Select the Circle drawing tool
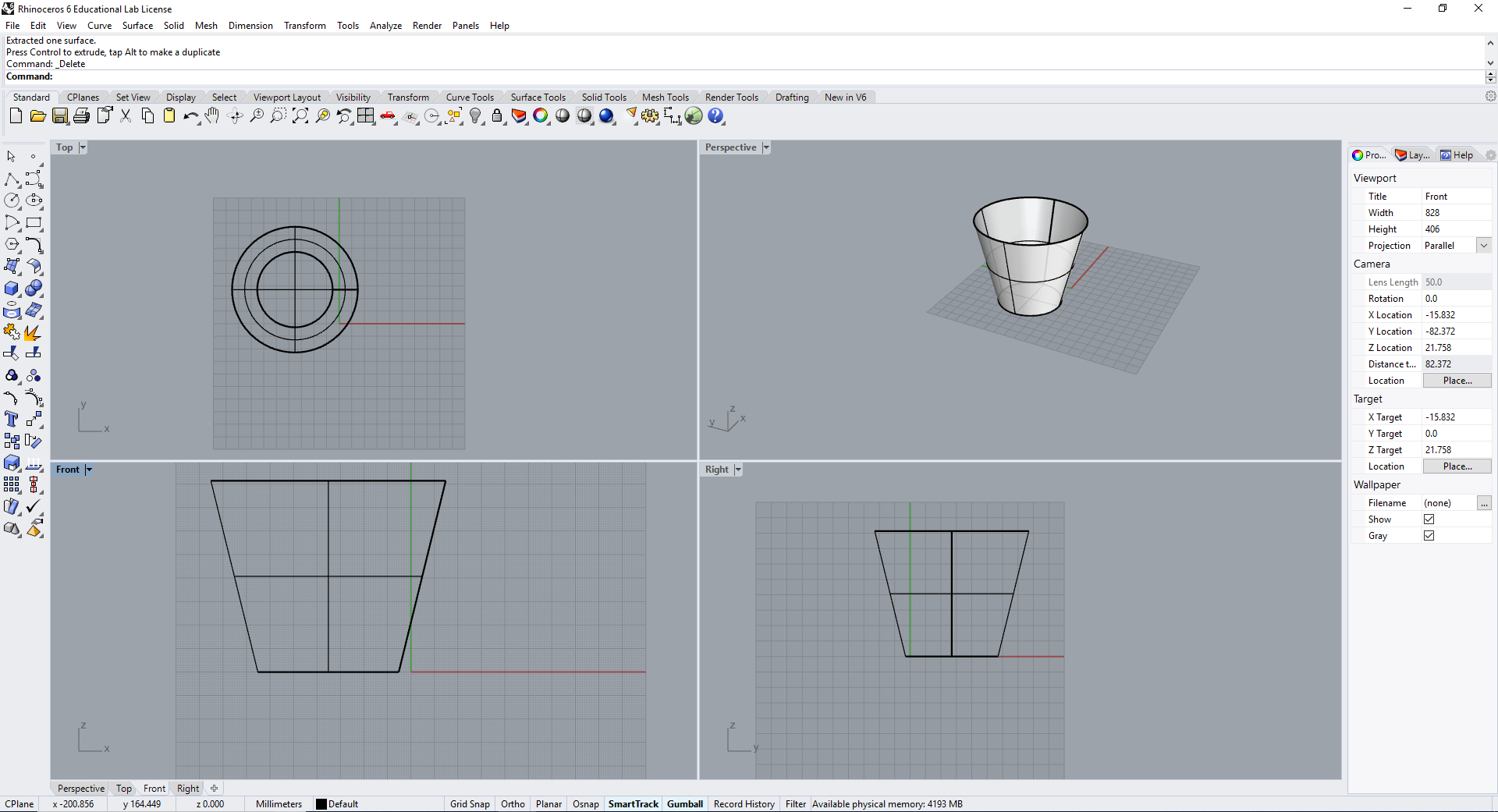 12,201
